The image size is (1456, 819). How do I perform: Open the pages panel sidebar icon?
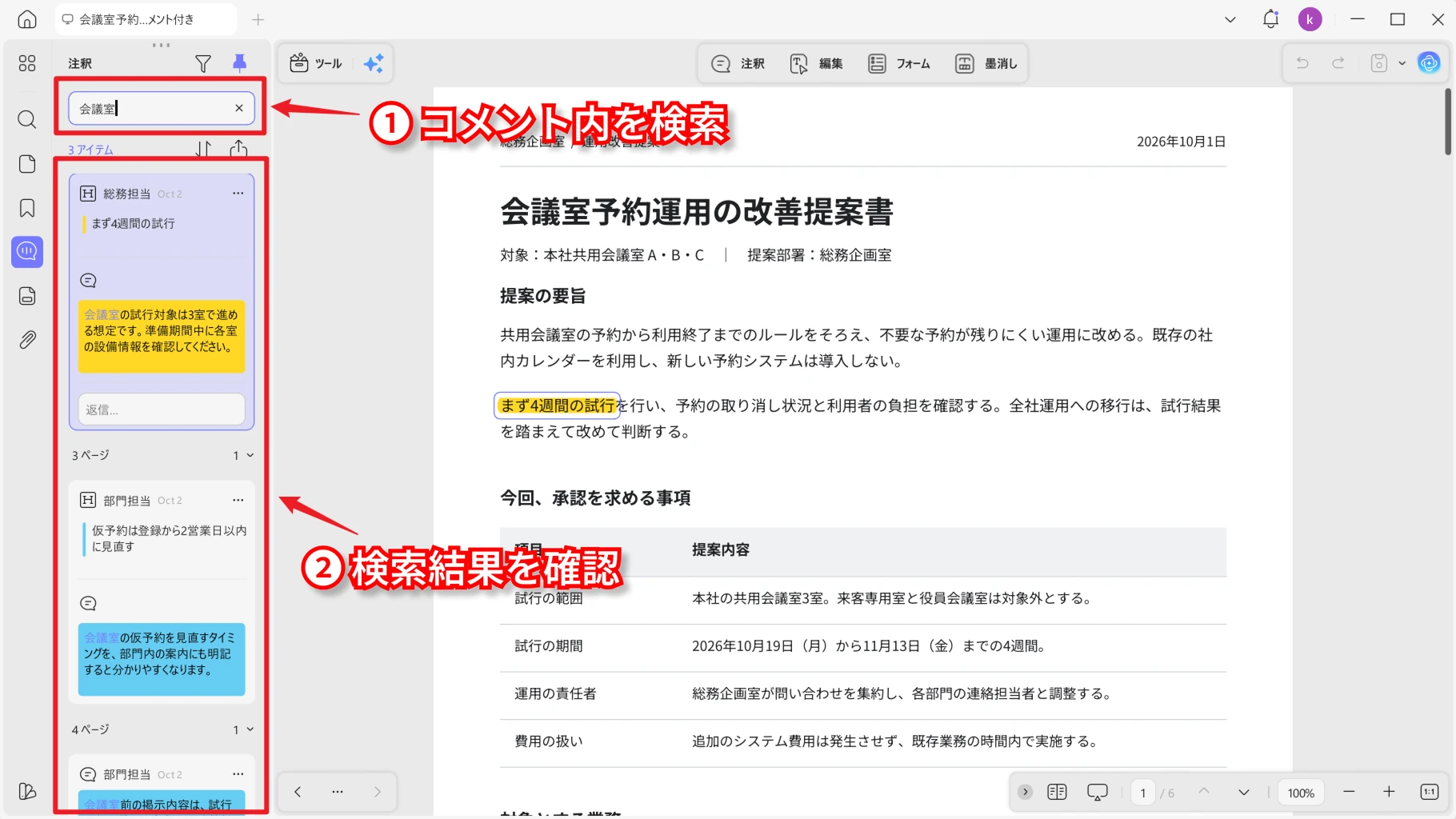27,164
